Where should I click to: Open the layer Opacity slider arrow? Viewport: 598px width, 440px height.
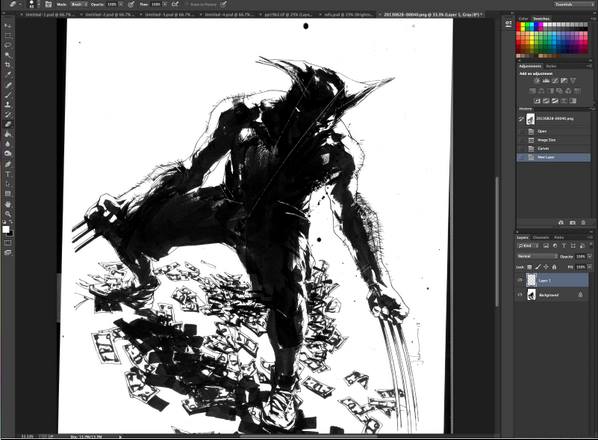click(590, 256)
